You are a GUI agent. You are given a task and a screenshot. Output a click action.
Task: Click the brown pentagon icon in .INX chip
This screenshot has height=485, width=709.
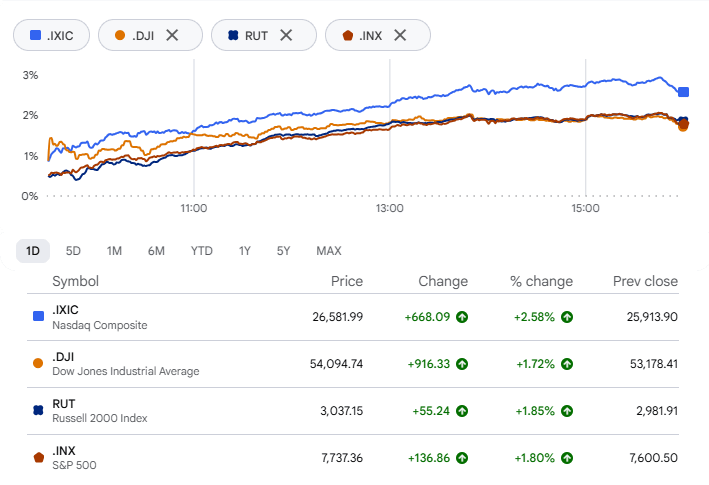347,35
